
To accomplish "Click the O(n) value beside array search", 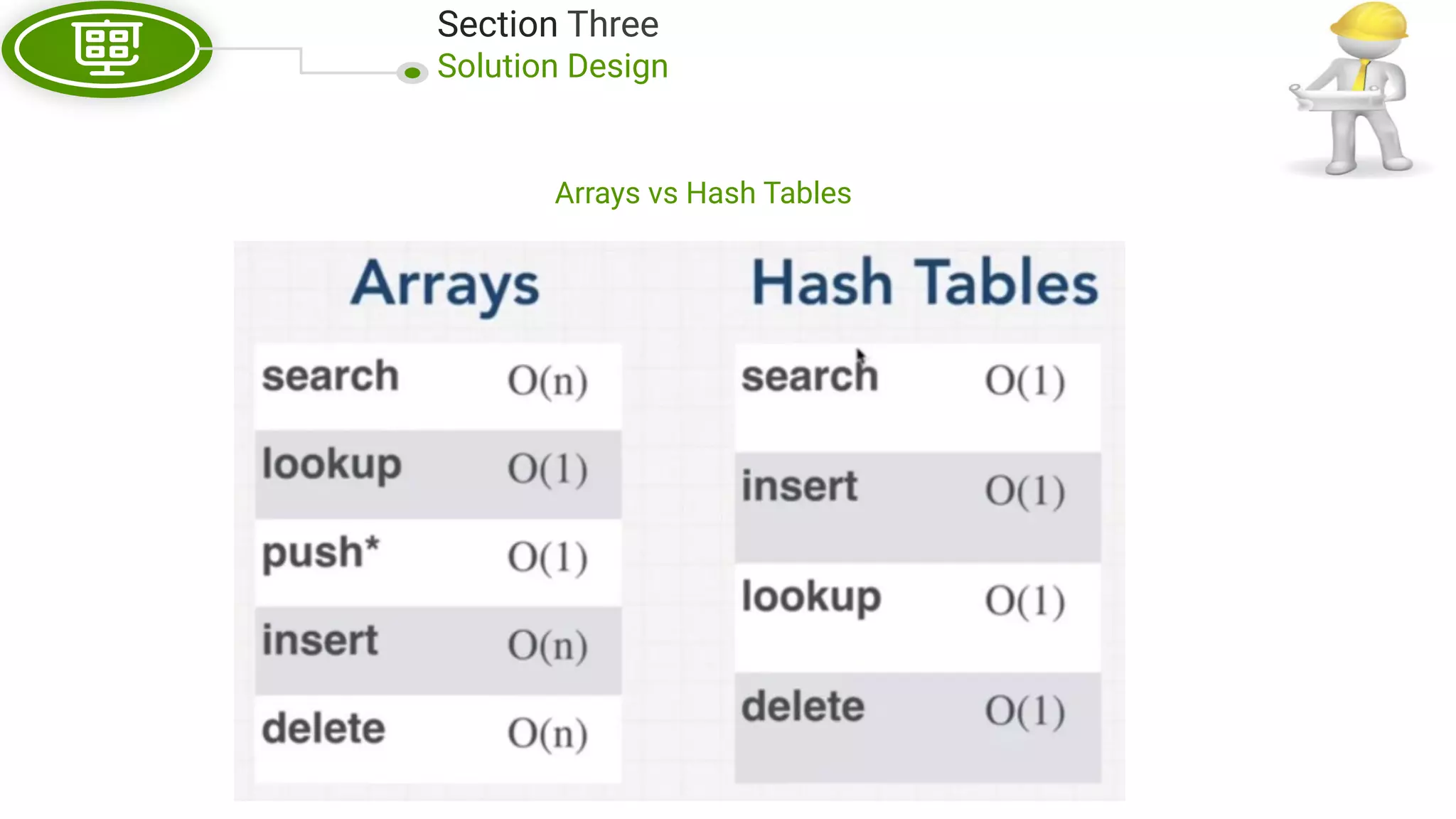I will (547, 380).
